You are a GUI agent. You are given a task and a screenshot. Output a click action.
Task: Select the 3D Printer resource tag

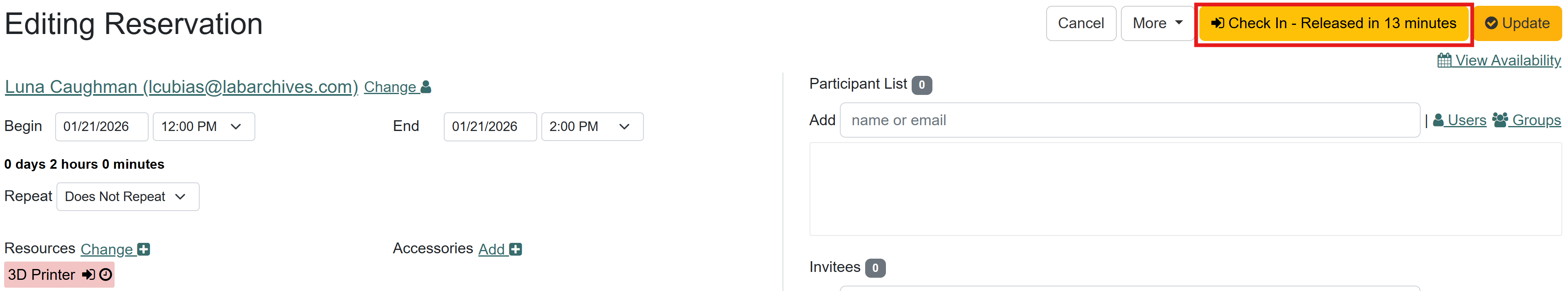point(42,274)
